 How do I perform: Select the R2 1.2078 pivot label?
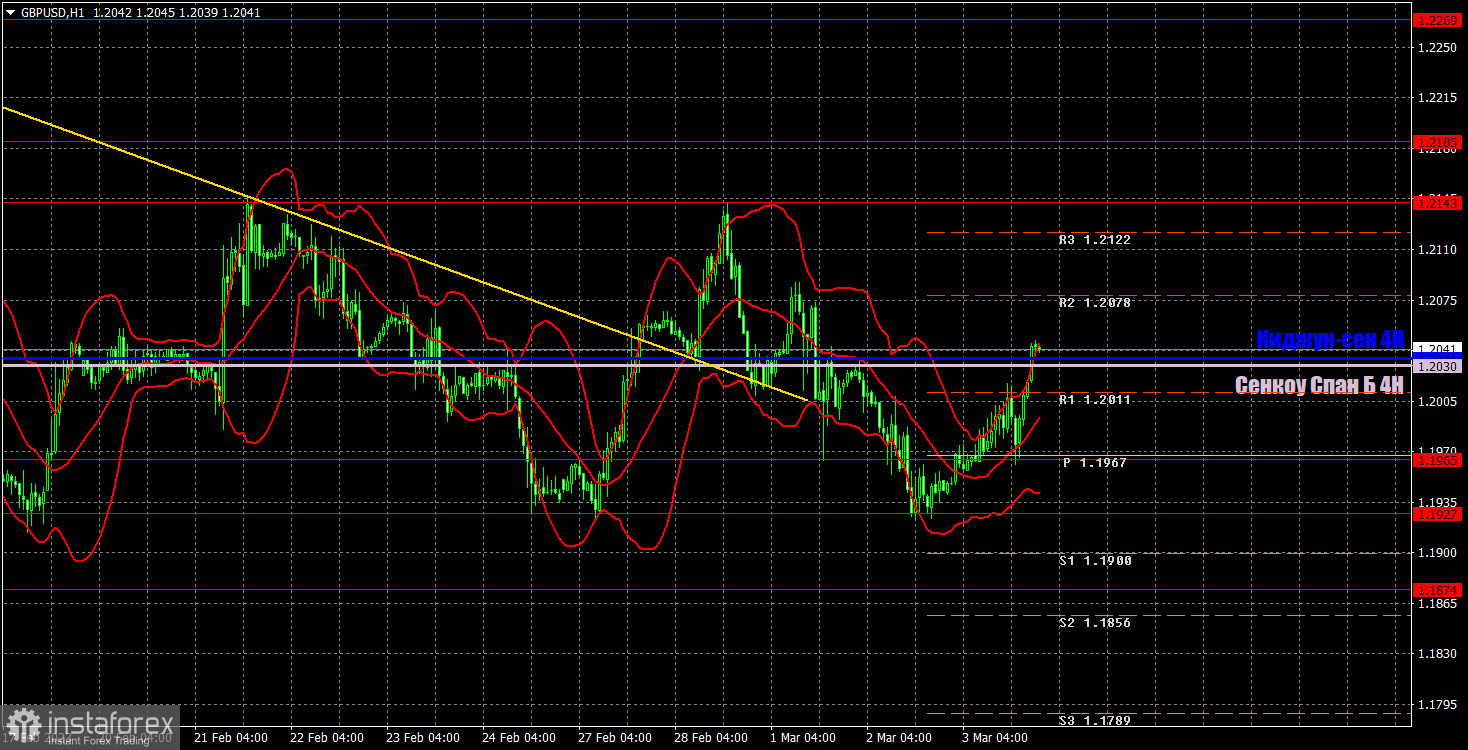tap(1095, 302)
